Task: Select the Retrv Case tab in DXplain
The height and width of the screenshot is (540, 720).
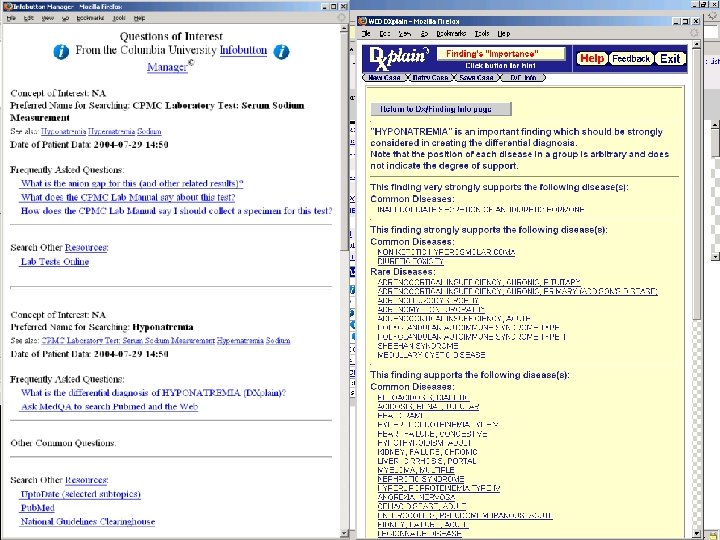Action: point(430,77)
